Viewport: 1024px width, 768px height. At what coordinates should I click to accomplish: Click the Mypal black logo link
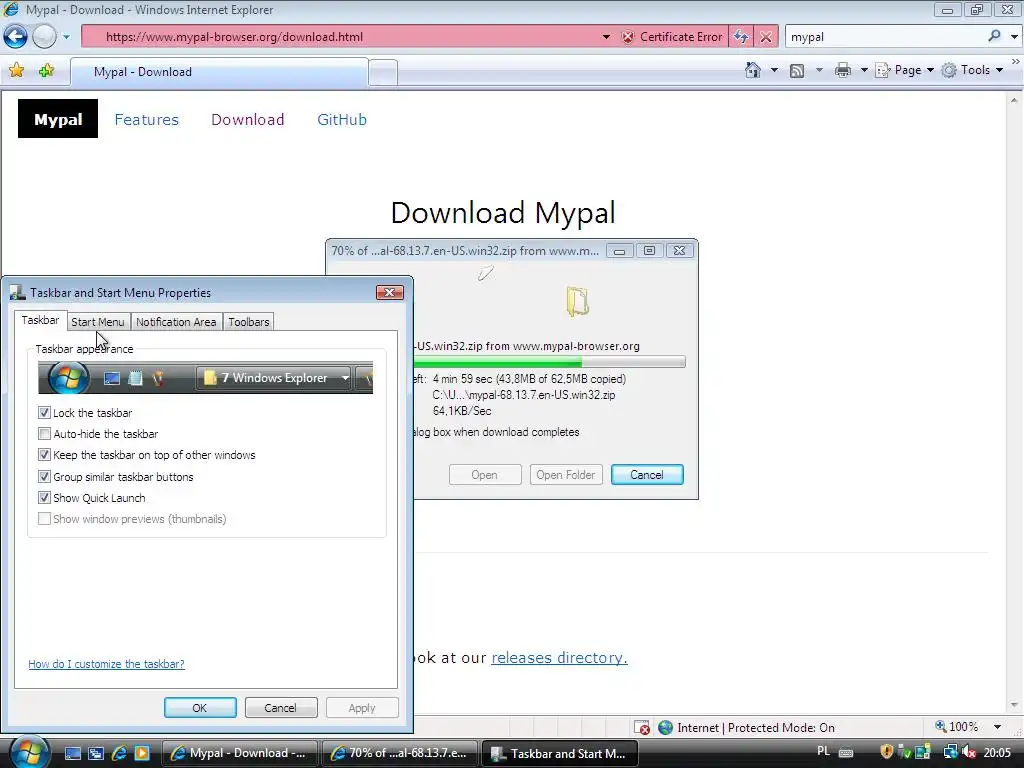(x=57, y=119)
